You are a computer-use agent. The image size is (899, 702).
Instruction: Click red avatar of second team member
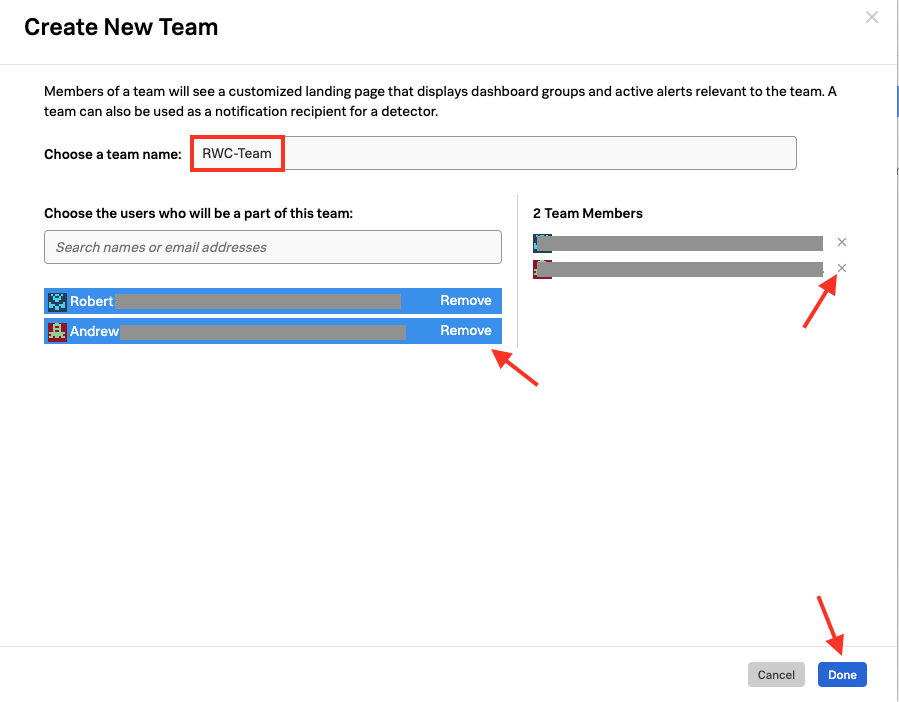point(542,269)
